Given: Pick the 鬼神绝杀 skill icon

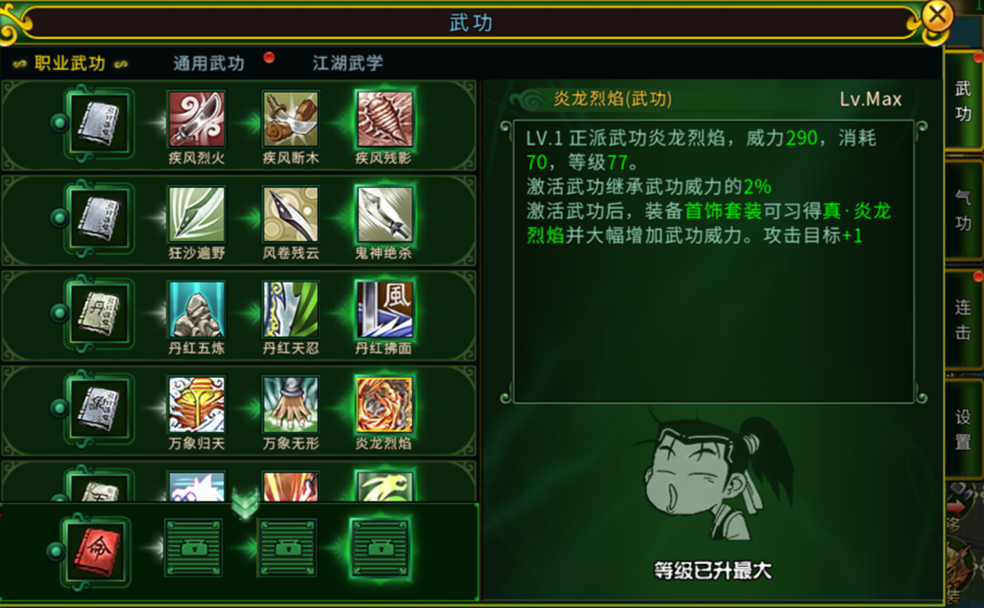Looking at the screenshot, I should [x=384, y=215].
